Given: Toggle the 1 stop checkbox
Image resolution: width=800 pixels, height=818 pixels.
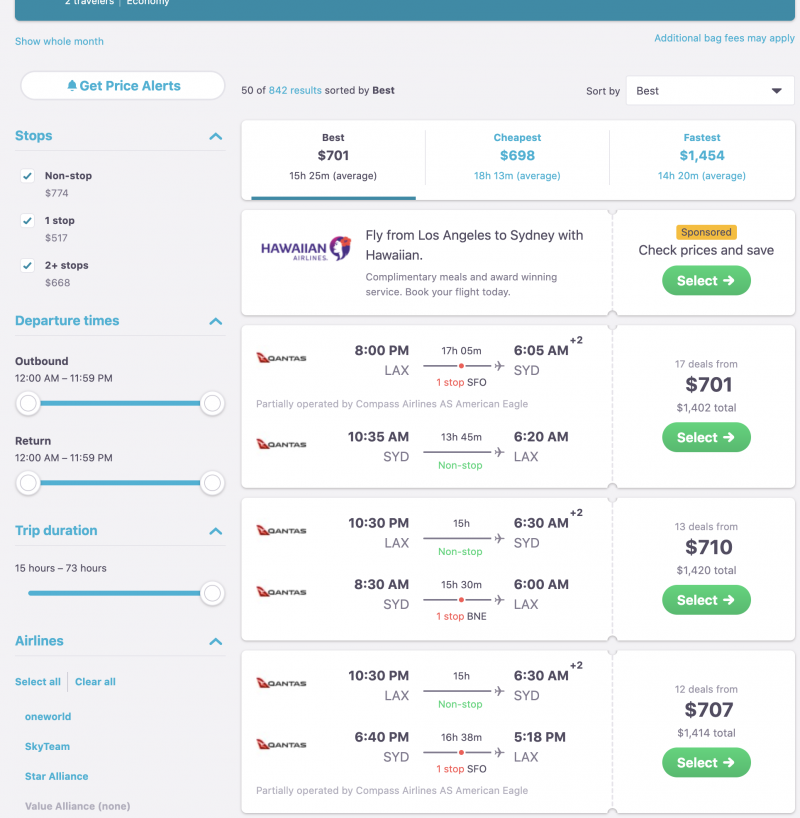Looking at the screenshot, I should (28, 221).
